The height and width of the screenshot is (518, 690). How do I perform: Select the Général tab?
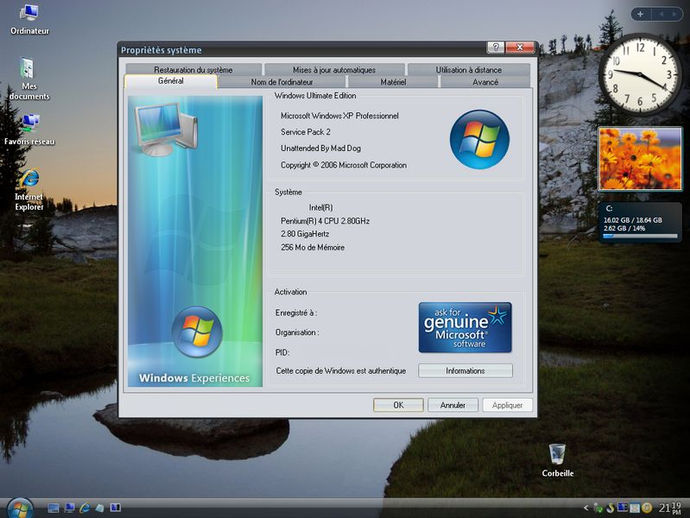click(x=171, y=81)
